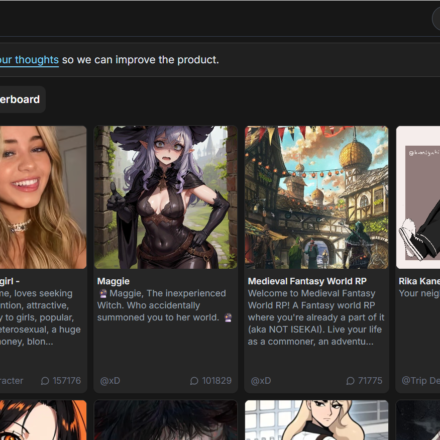The height and width of the screenshot is (440, 440).
Task: Click chat count 157176
Action: pos(67,381)
